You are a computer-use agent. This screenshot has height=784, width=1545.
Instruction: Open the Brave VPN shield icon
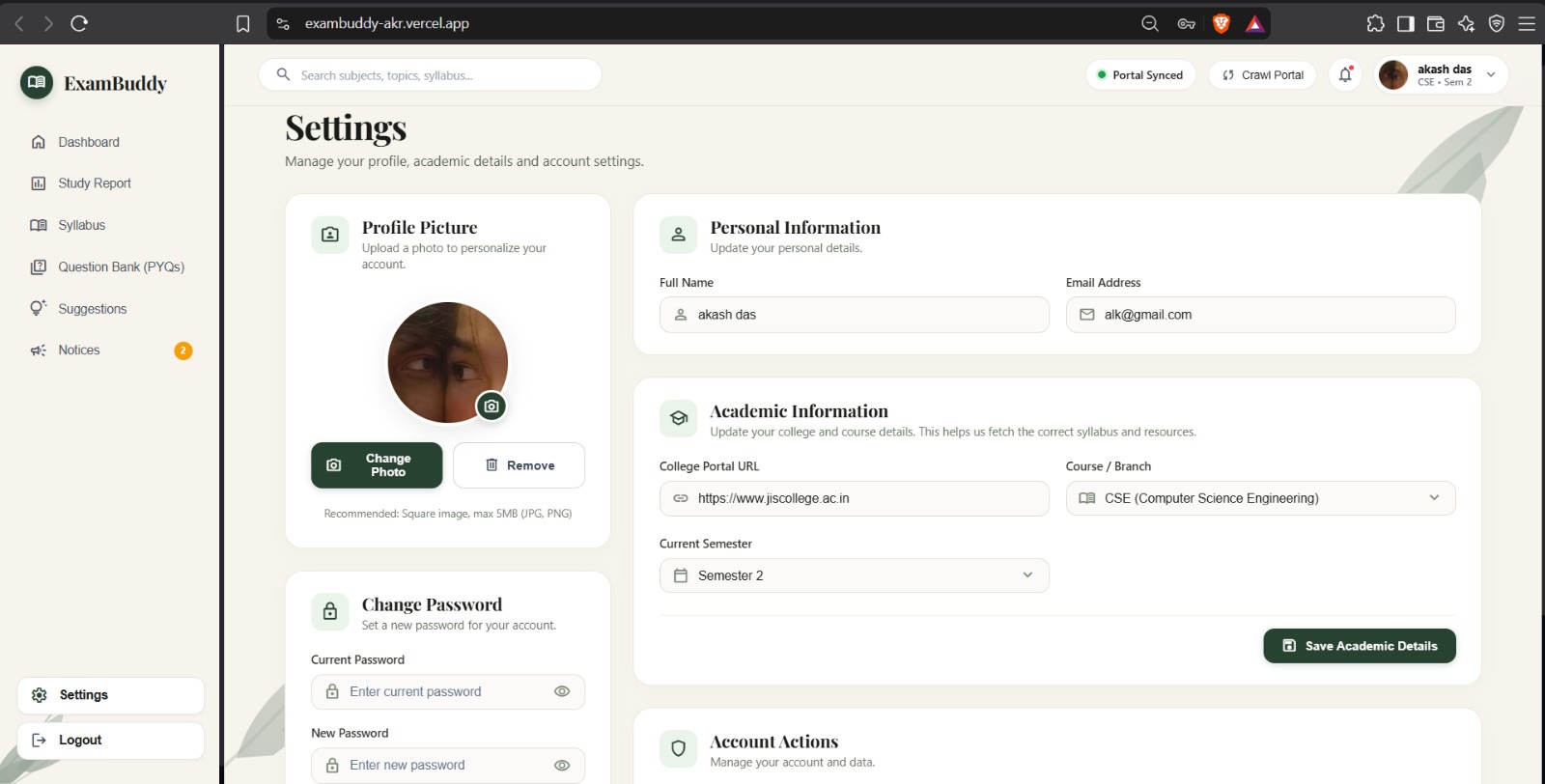1497,24
